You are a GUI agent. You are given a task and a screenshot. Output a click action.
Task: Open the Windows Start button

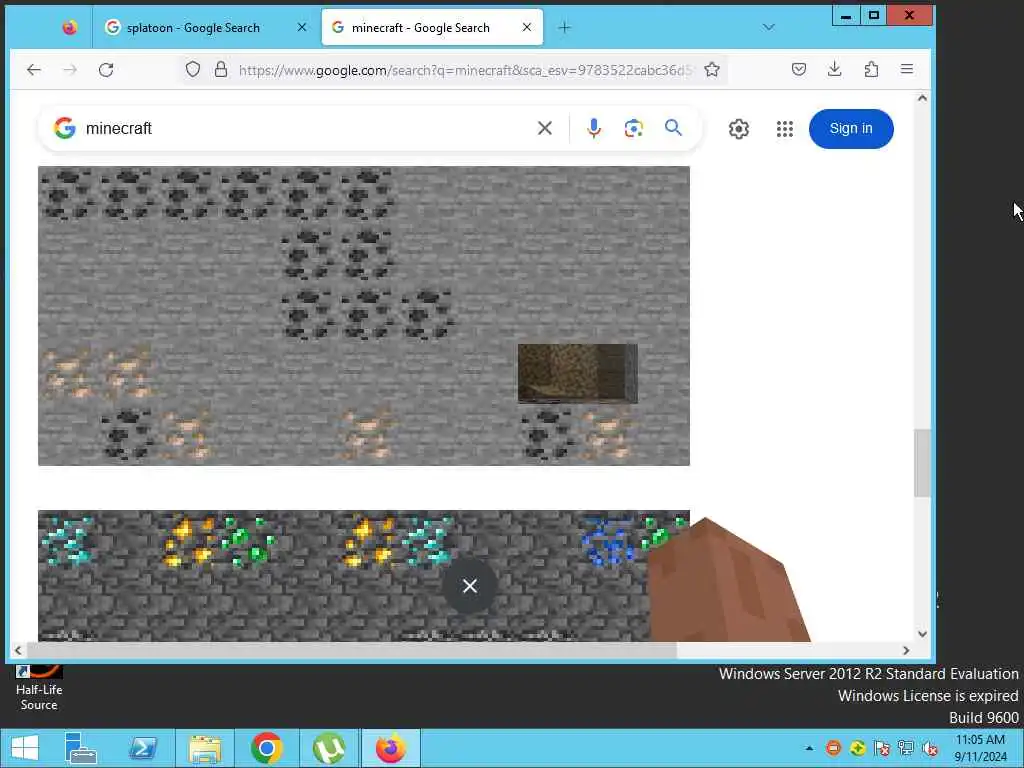(x=24, y=748)
